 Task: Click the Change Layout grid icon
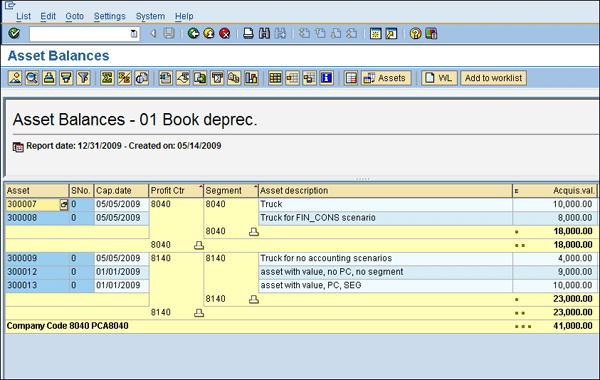click(275, 78)
